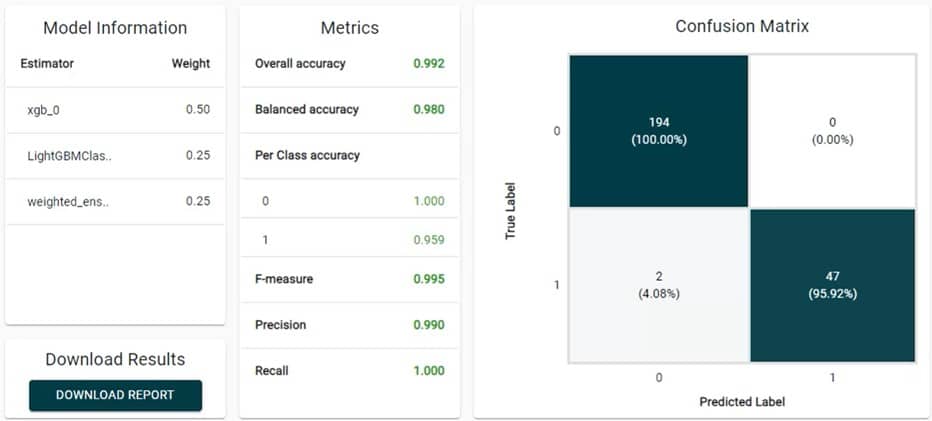Click the Confusion Matrix title
The image size is (932, 421).
(x=742, y=26)
